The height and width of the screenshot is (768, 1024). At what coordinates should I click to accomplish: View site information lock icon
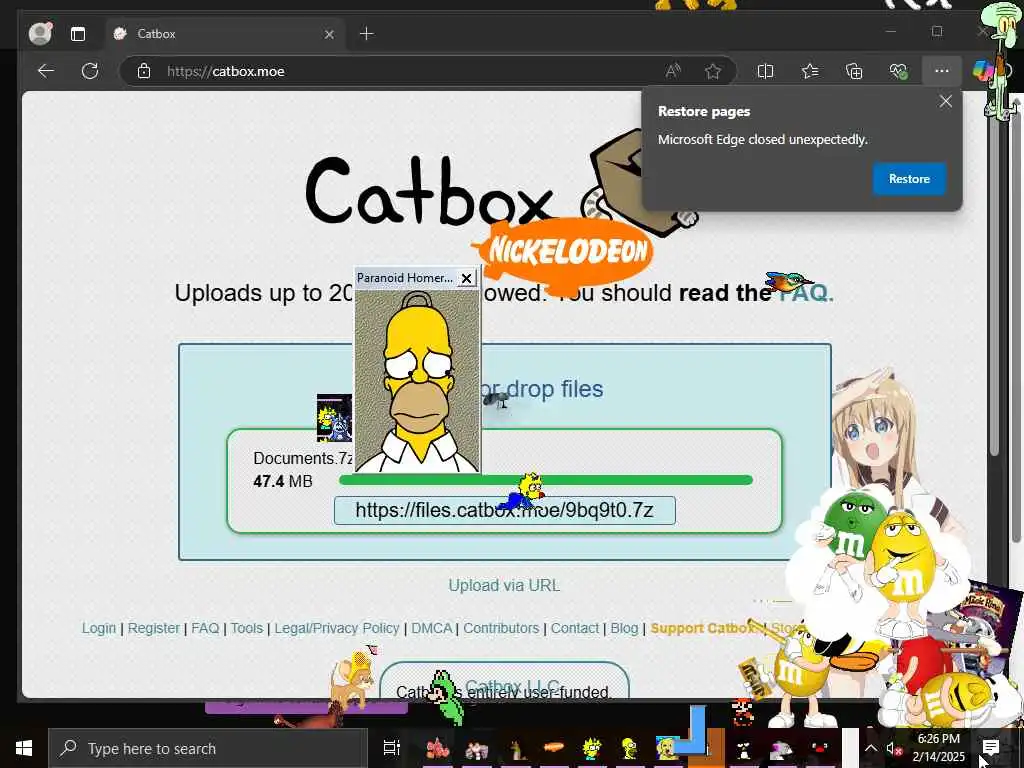click(x=144, y=71)
